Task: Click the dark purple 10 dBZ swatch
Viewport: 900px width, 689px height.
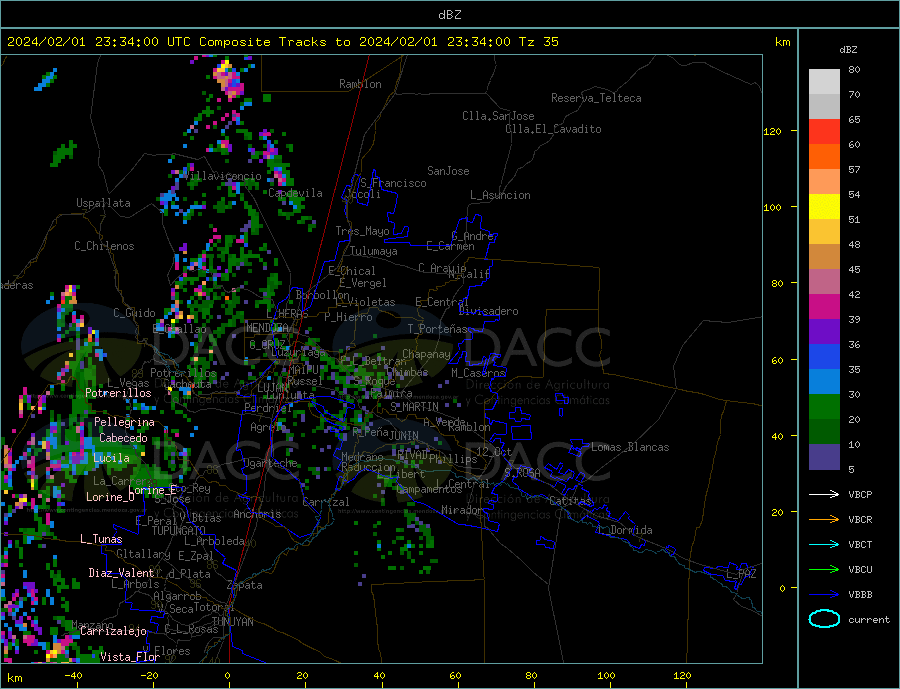Action: pyautogui.click(x=824, y=456)
